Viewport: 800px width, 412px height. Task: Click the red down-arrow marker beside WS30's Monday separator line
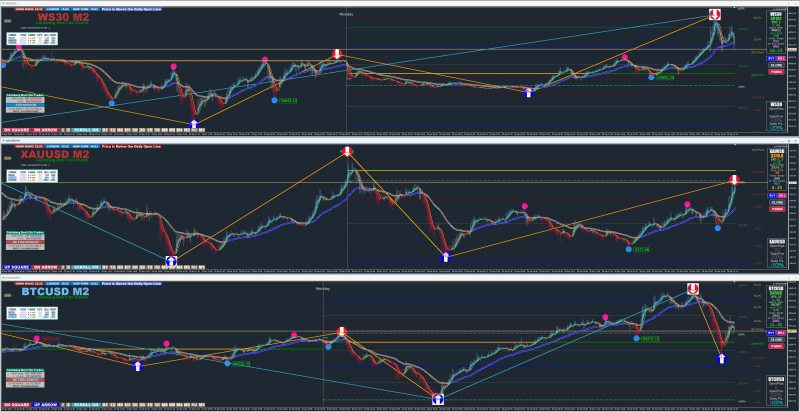pos(337,54)
